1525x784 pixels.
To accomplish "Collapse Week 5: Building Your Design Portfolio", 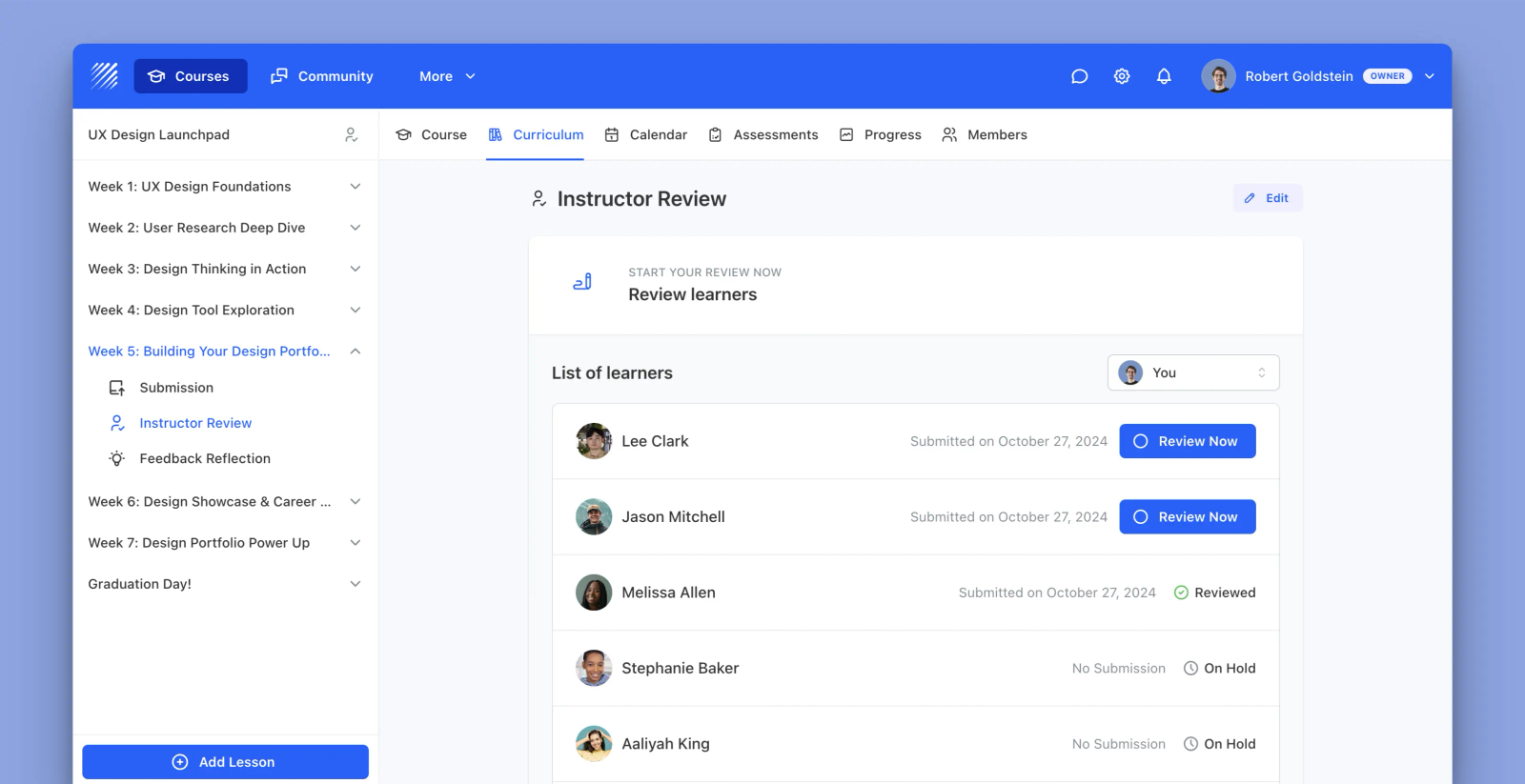I will 356,352.
